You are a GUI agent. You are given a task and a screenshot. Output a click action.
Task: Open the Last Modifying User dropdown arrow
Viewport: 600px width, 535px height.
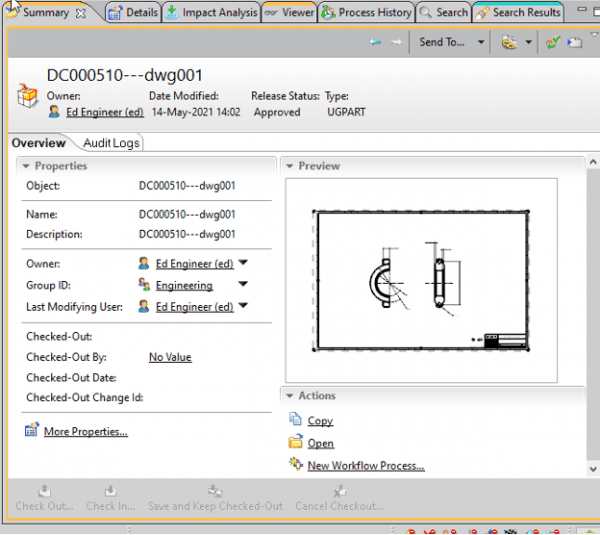click(243, 306)
